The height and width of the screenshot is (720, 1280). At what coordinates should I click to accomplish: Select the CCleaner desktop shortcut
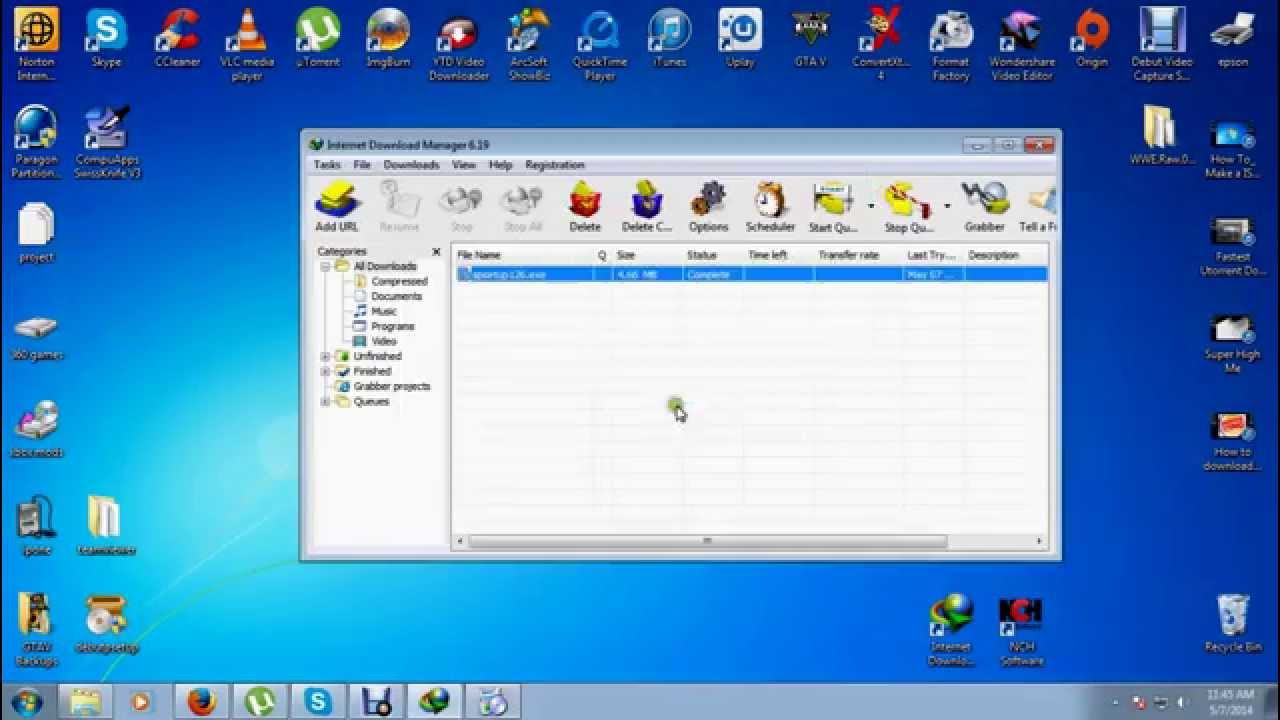pos(177,40)
